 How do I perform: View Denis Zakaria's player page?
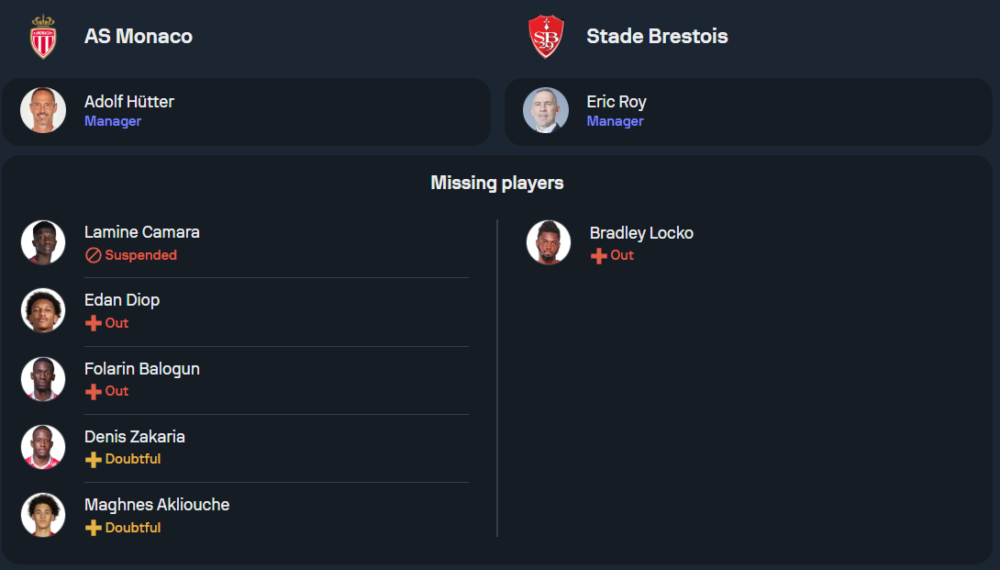pyautogui.click(x=134, y=437)
